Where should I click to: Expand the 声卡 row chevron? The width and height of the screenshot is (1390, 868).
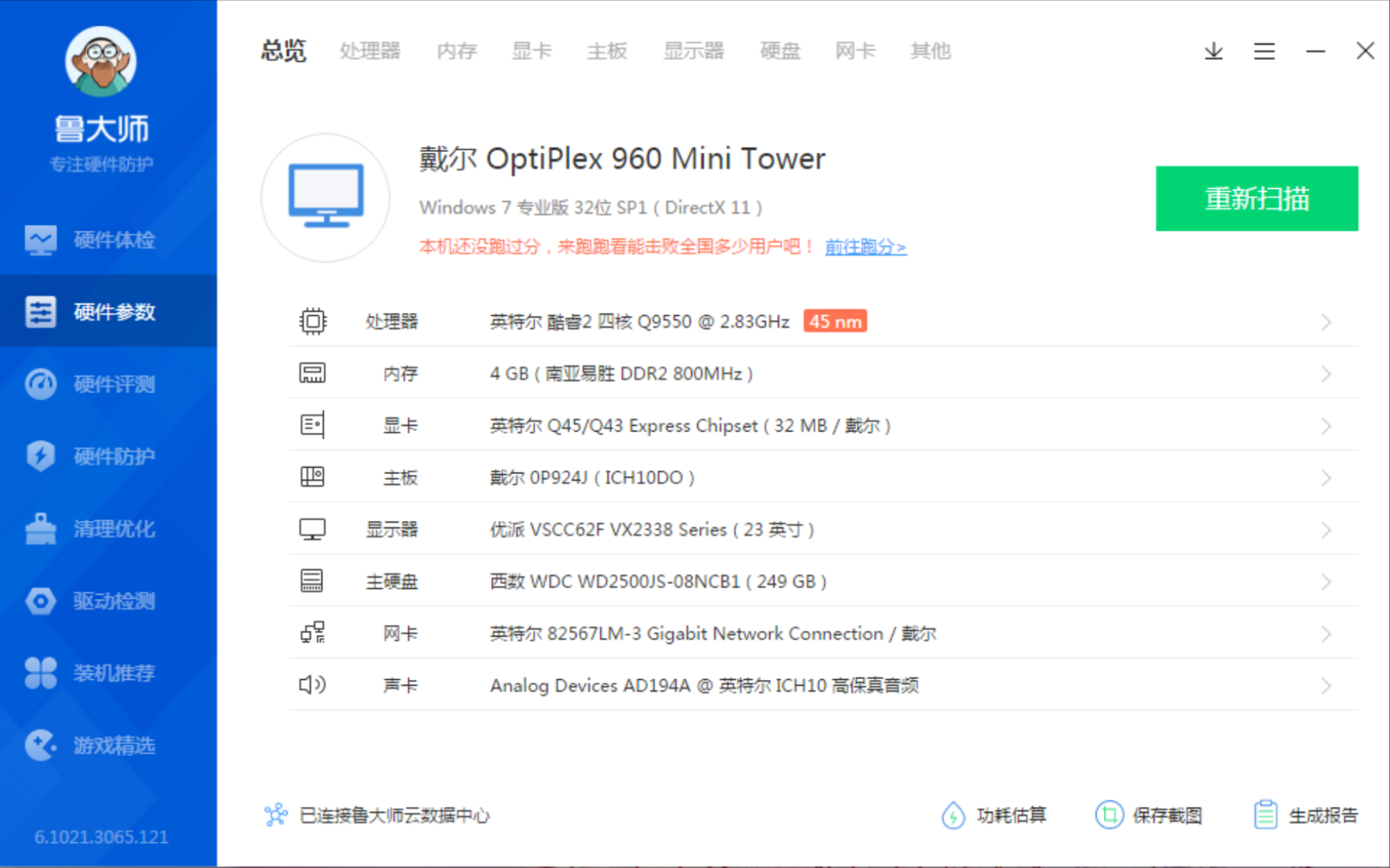(x=1326, y=686)
